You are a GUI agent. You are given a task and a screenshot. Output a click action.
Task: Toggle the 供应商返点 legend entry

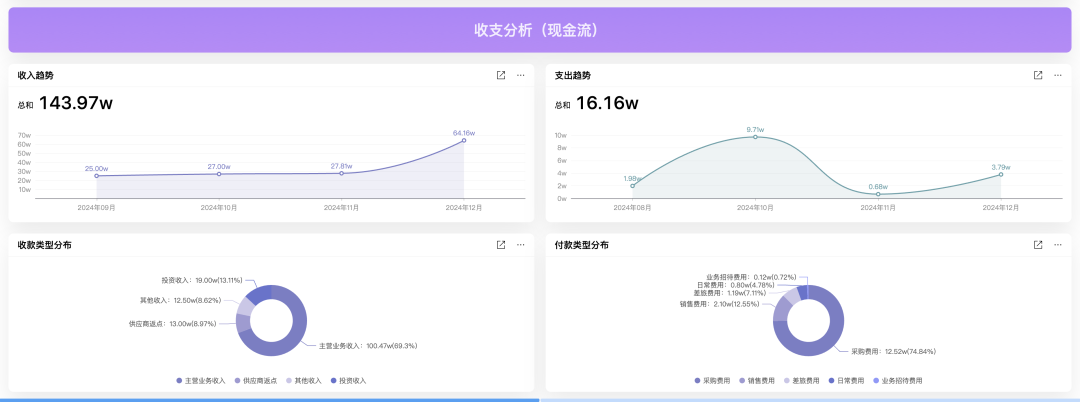click(x=255, y=381)
